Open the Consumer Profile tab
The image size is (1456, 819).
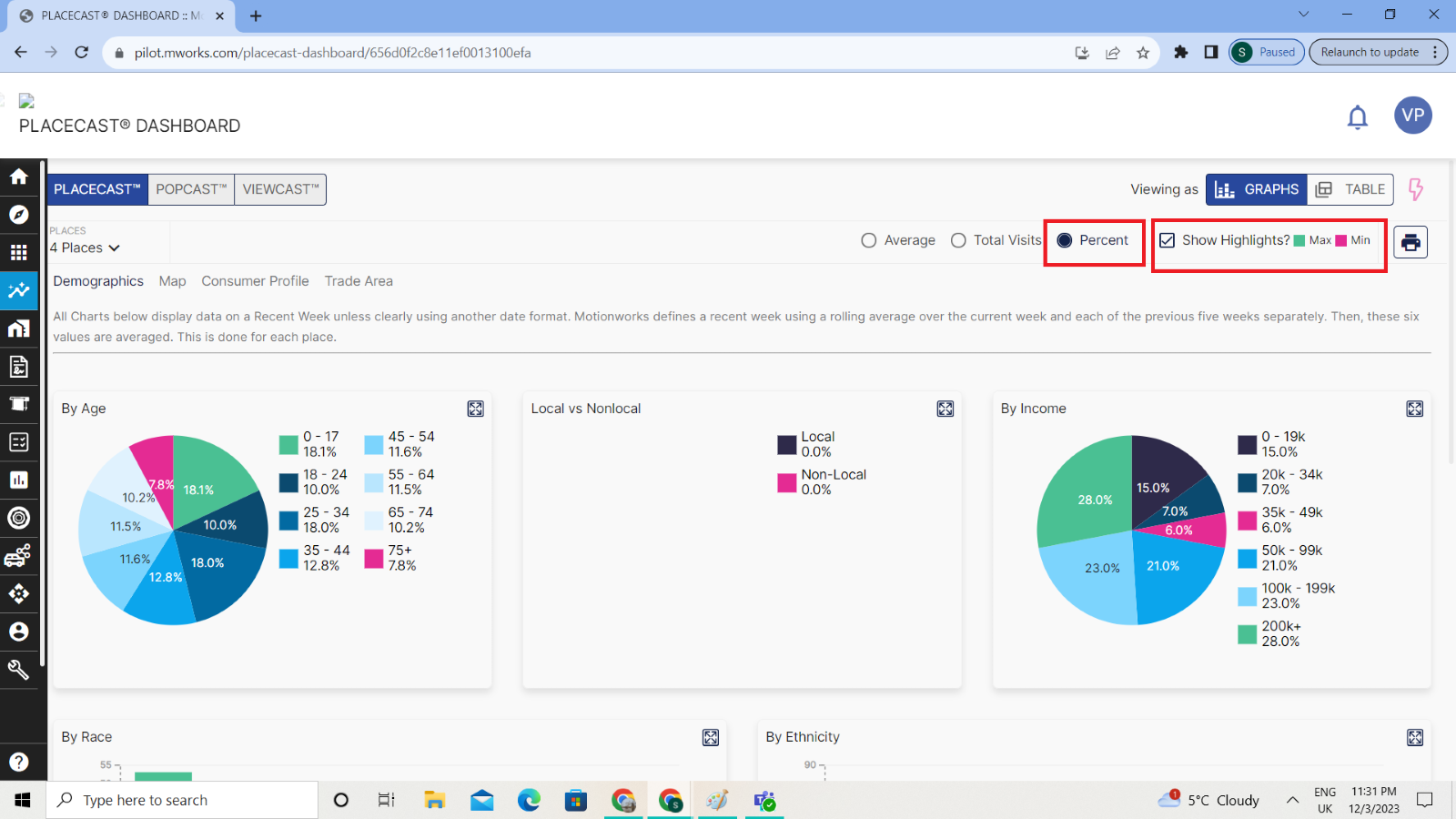(255, 281)
